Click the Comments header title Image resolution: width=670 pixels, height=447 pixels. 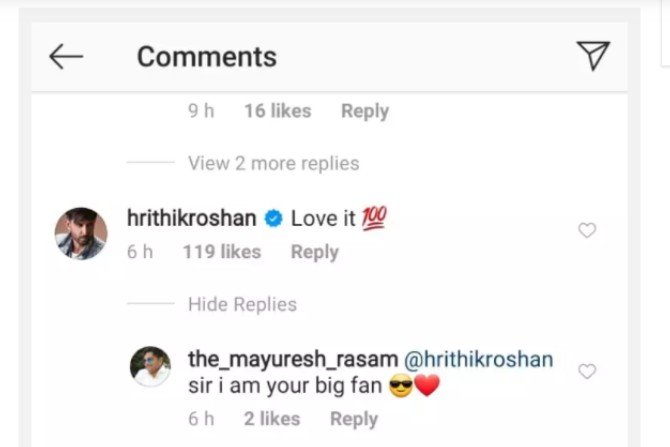[207, 56]
